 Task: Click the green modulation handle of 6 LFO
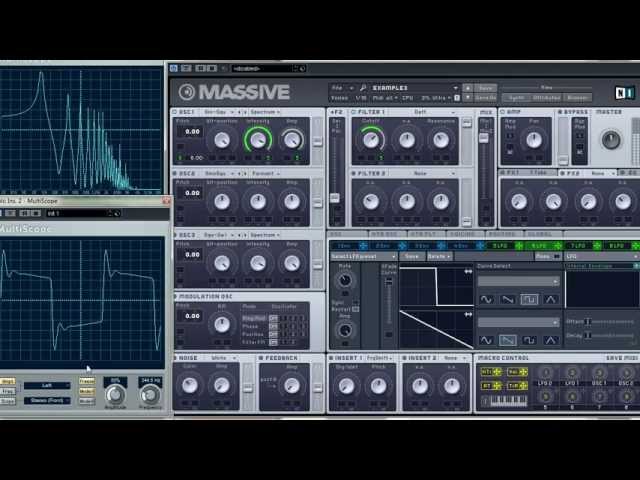(558, 246)
